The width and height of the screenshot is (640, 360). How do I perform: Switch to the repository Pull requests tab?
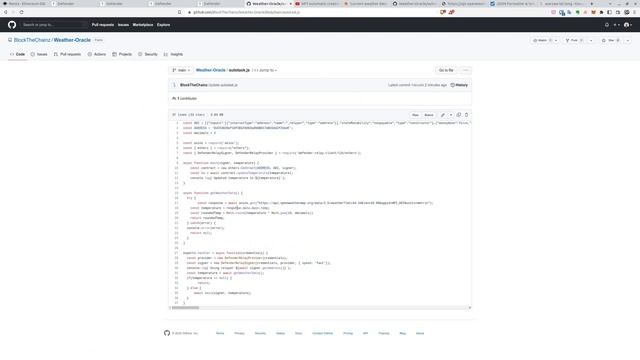click(x=67, y=54)
